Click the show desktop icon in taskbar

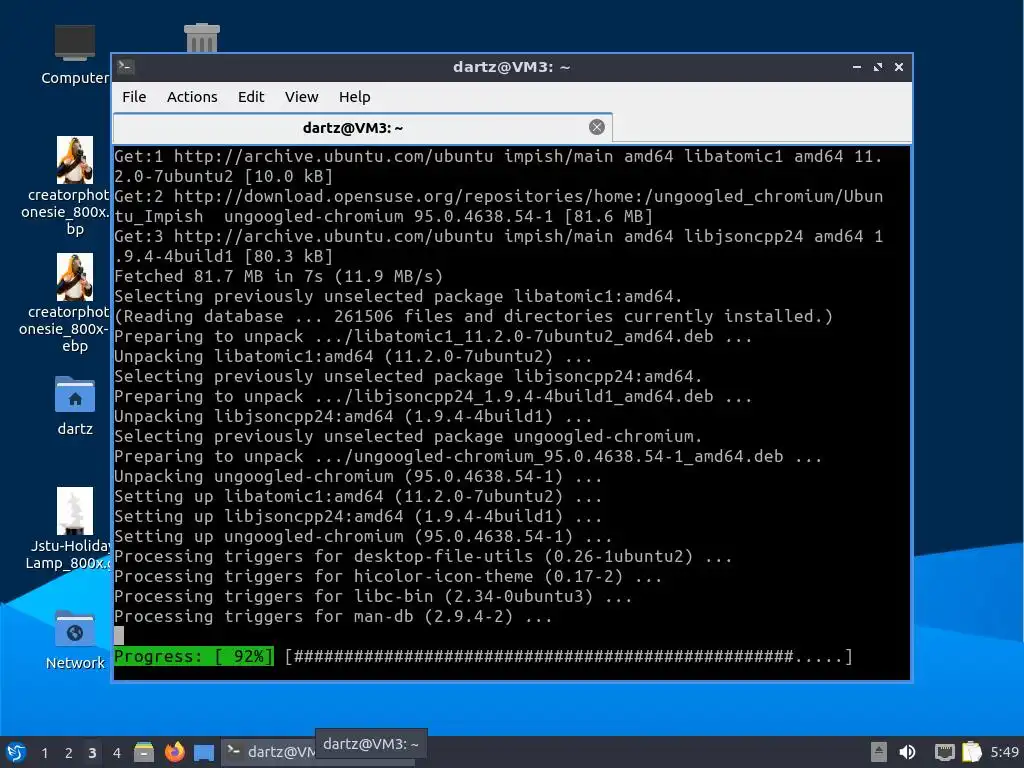click(x=204, y=753)
